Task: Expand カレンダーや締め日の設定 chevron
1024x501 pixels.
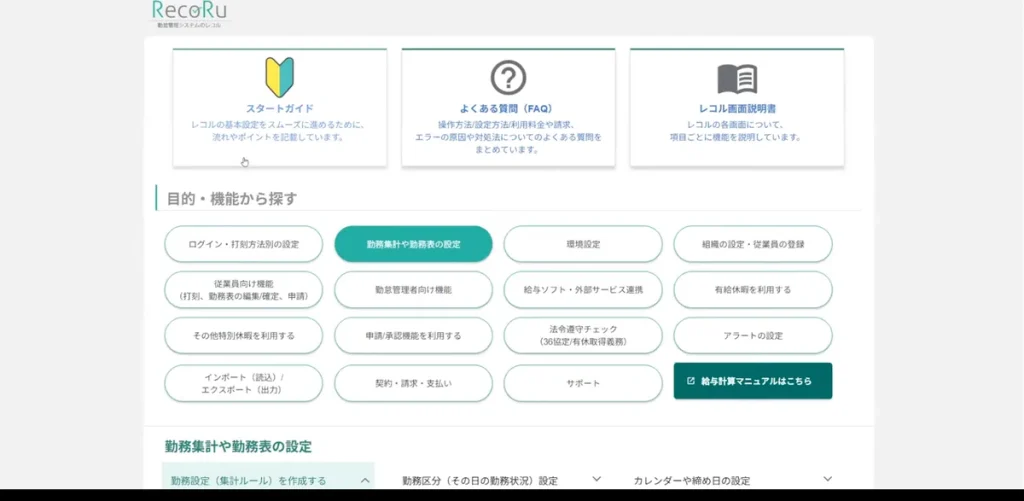Action: point(827,480)
